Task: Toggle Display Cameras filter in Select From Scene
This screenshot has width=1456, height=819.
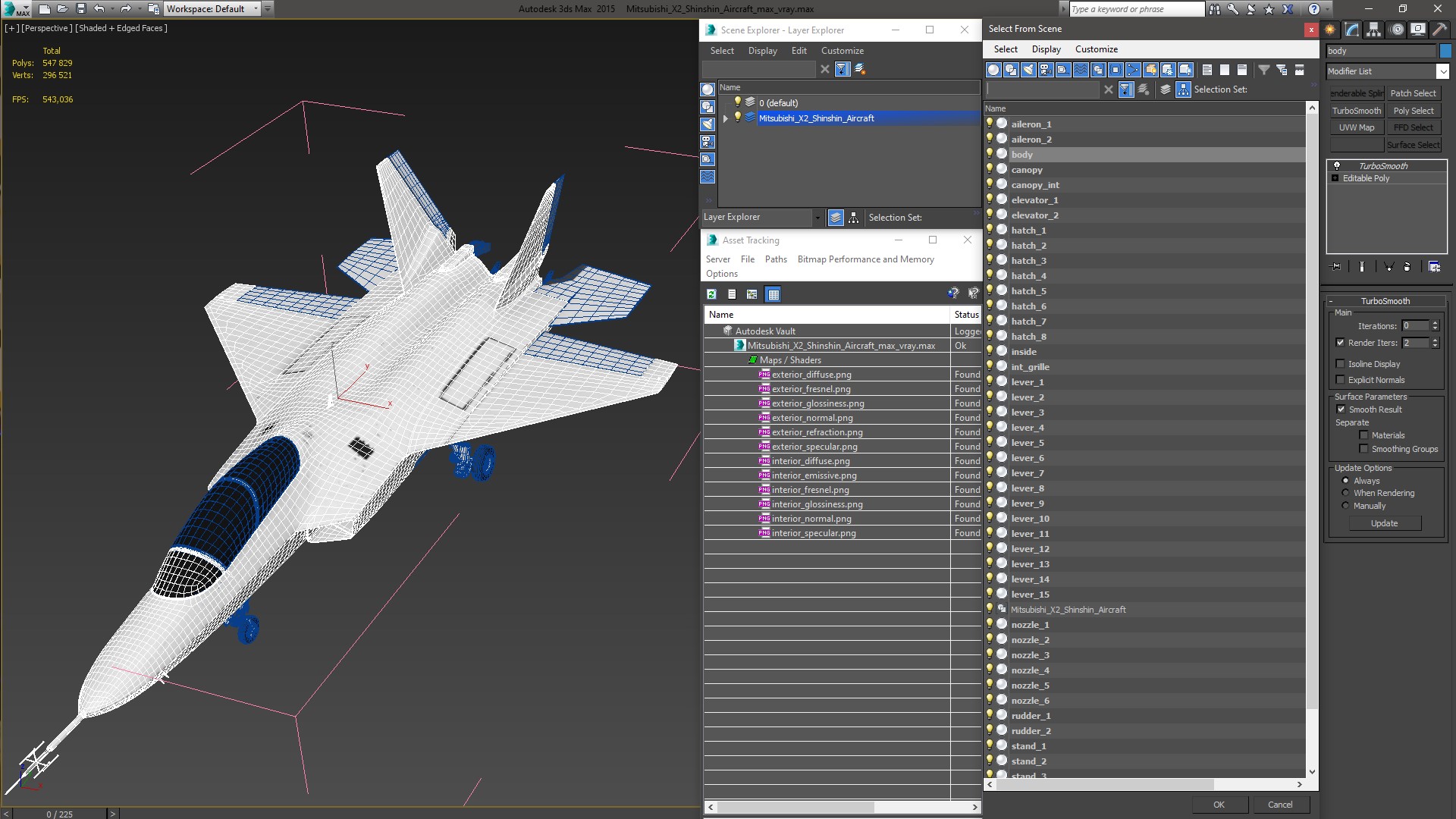Action: coord(1046,70)
